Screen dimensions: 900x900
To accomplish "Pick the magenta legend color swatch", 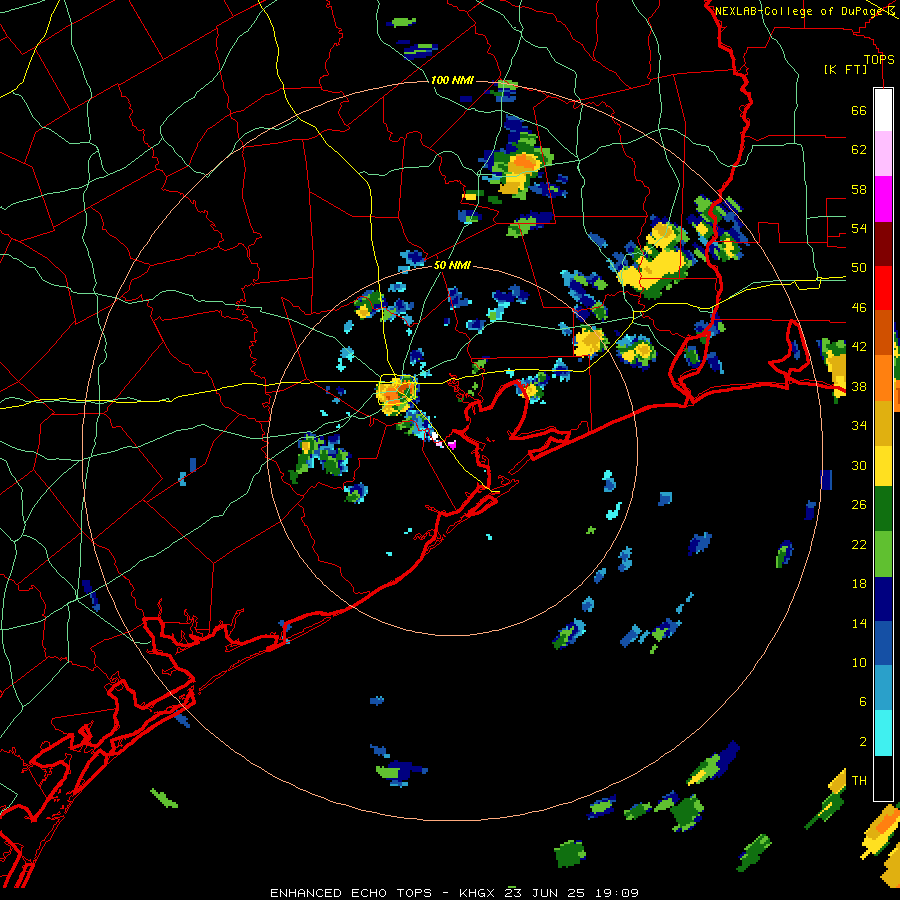I will 883,199.
